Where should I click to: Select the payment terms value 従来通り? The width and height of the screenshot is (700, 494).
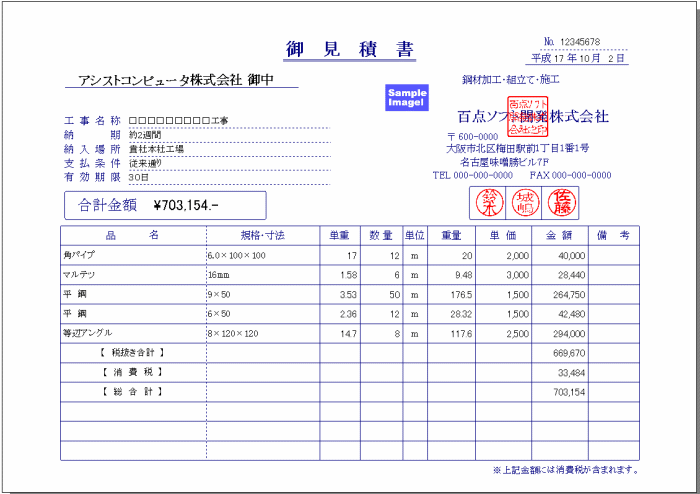146,163
